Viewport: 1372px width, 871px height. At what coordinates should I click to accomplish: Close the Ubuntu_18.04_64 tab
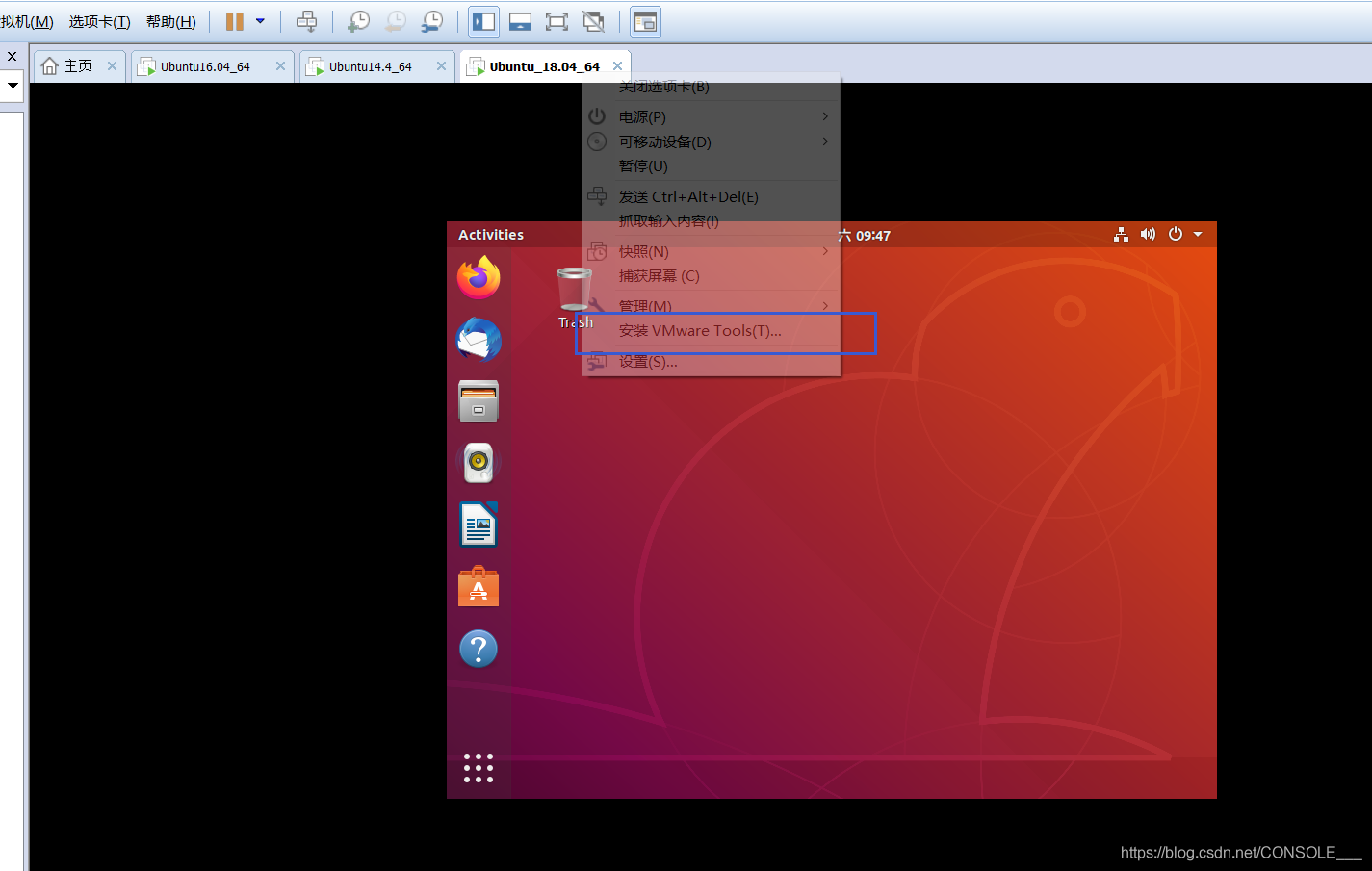pyautogui.click(x=617, y=66)
